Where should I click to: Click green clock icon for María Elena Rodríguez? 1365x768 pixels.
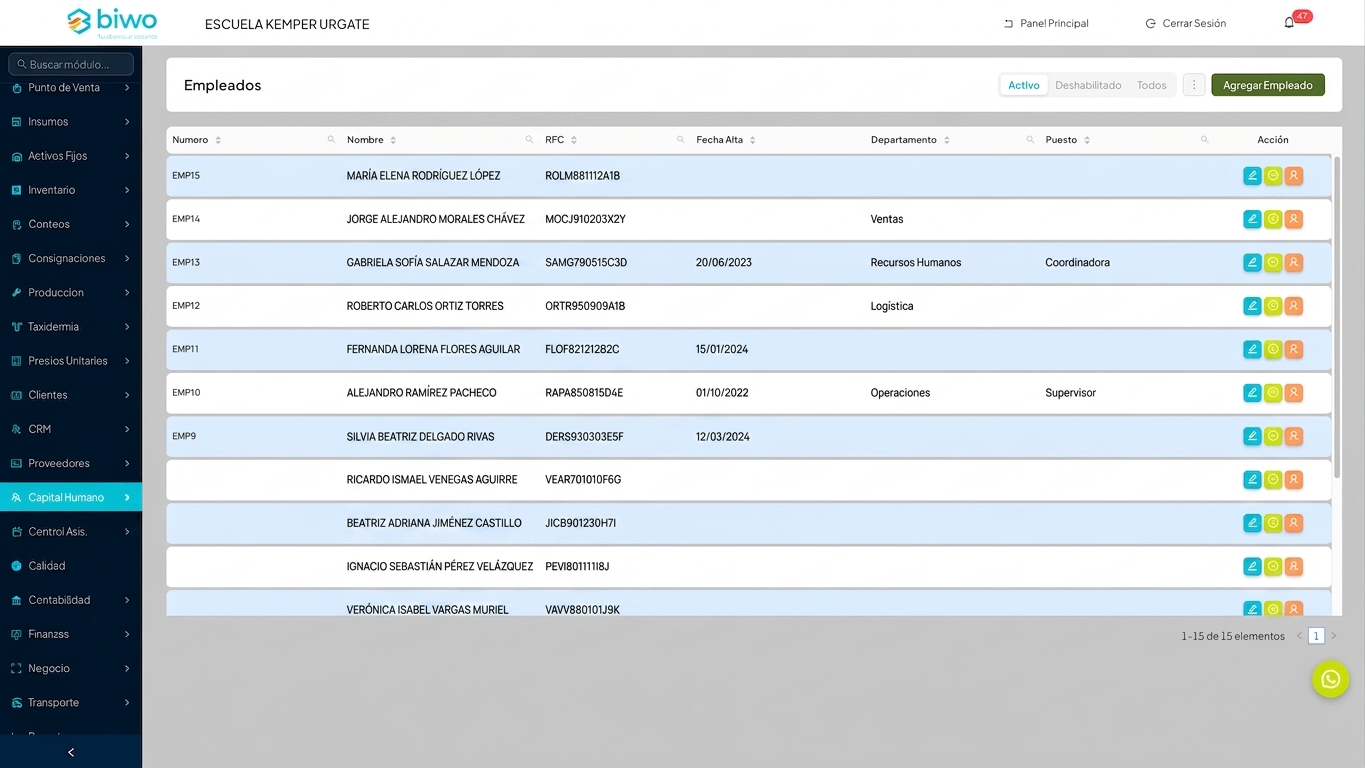[x=1273, y=176]
